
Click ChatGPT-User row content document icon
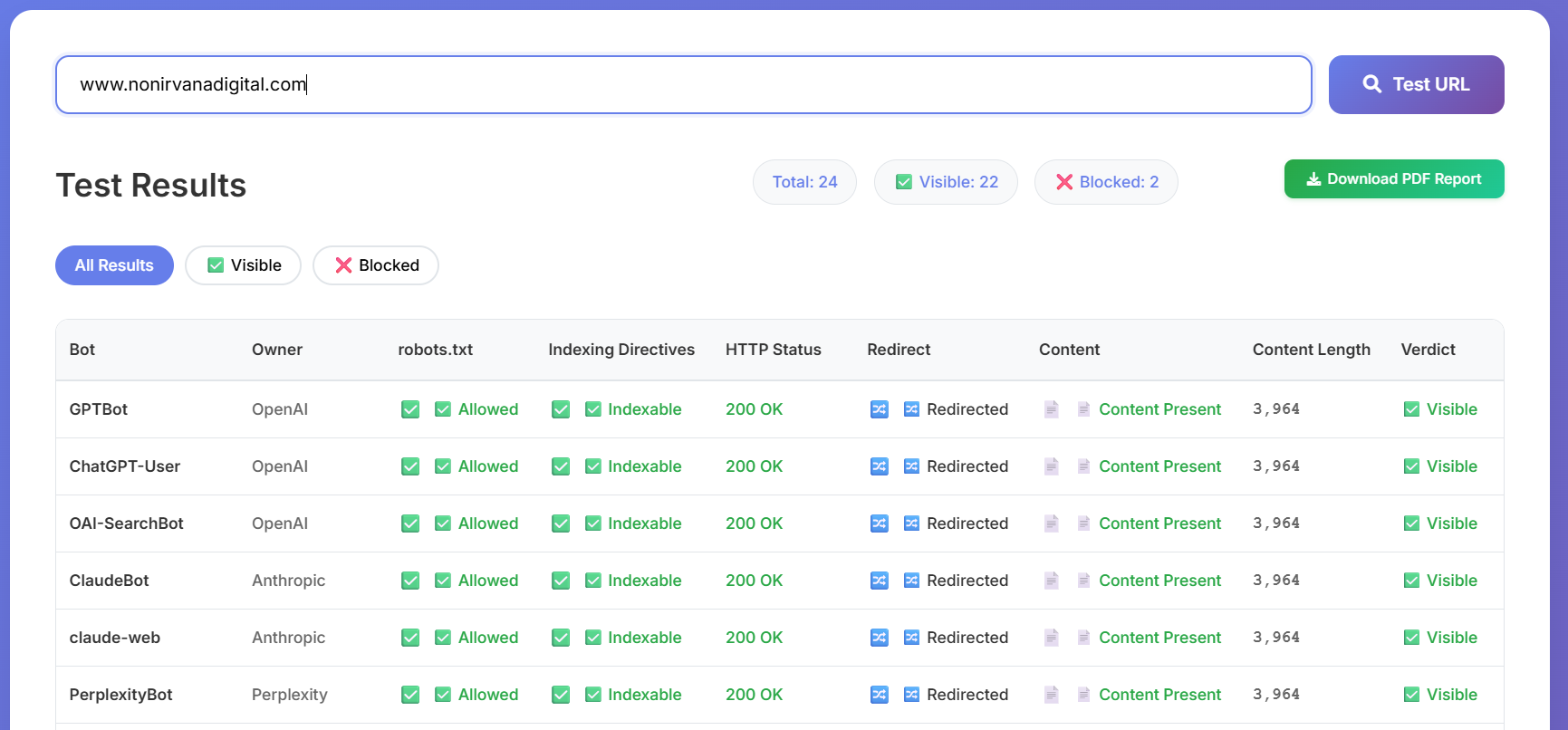click(1052, 466)
